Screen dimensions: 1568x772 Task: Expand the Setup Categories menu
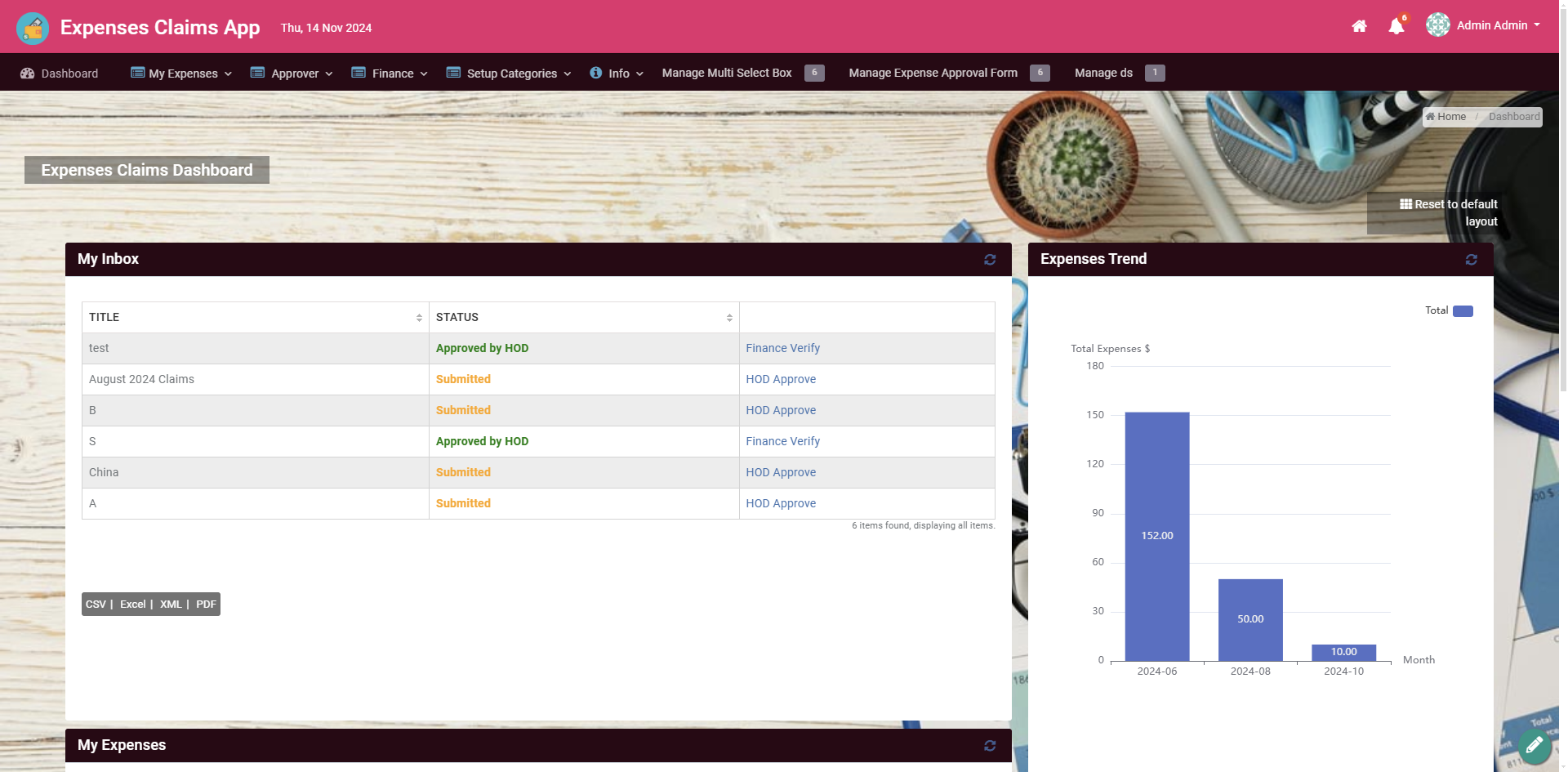(509, 74)
